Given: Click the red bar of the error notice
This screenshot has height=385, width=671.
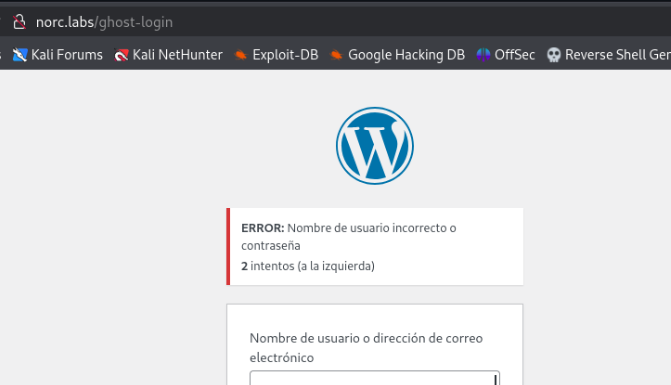Looking at the screenshot, I should [x=228, y=246].
